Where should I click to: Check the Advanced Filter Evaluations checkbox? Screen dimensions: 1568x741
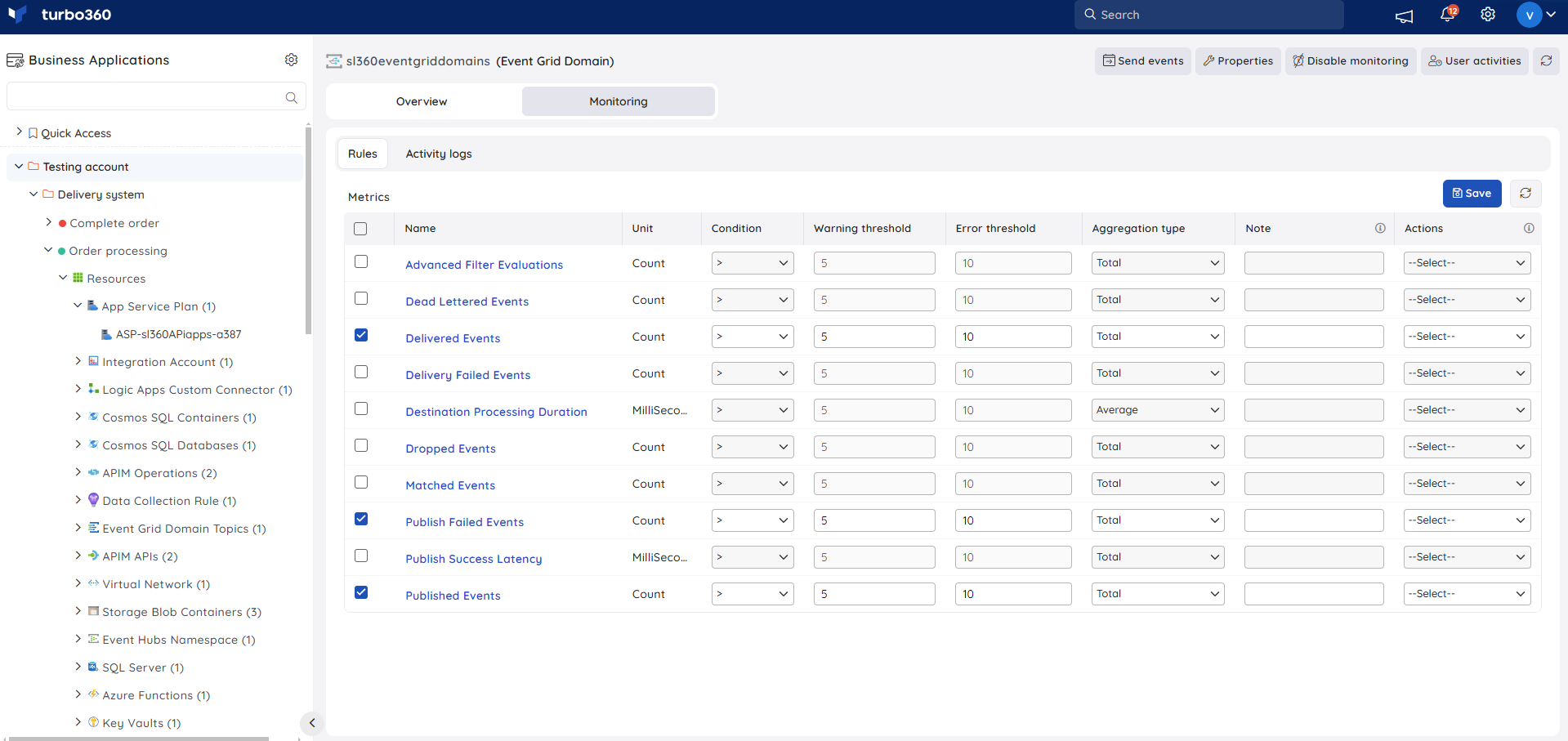click(x=361, y=261)
